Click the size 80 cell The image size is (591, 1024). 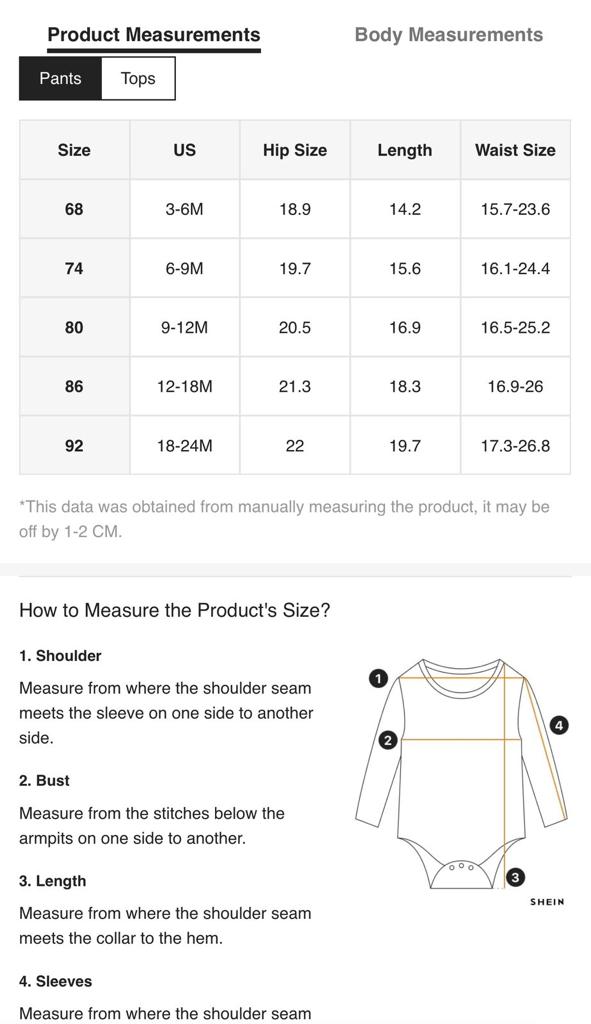[74, 327]
